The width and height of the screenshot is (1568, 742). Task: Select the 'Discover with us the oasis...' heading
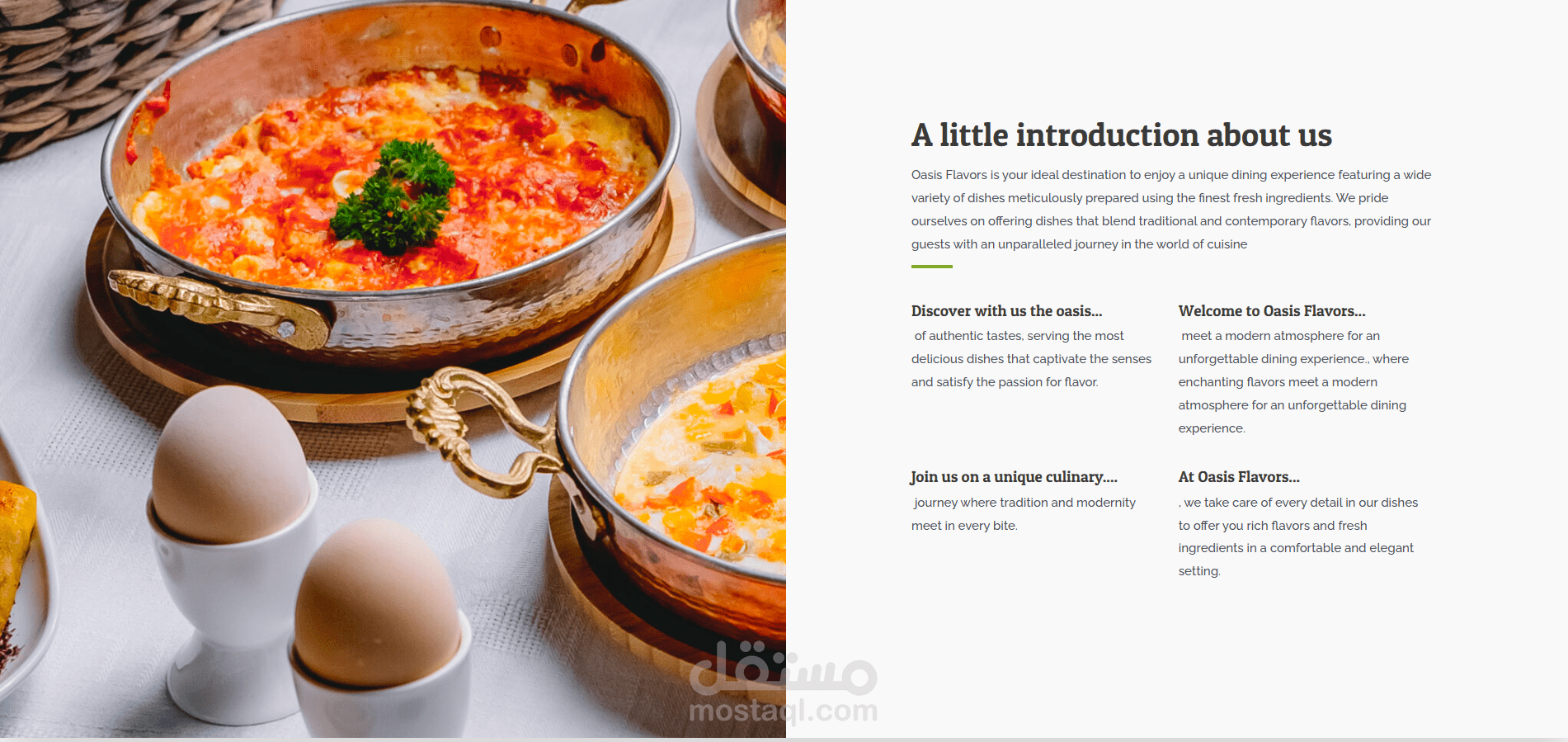click(x=1006, y=311)
